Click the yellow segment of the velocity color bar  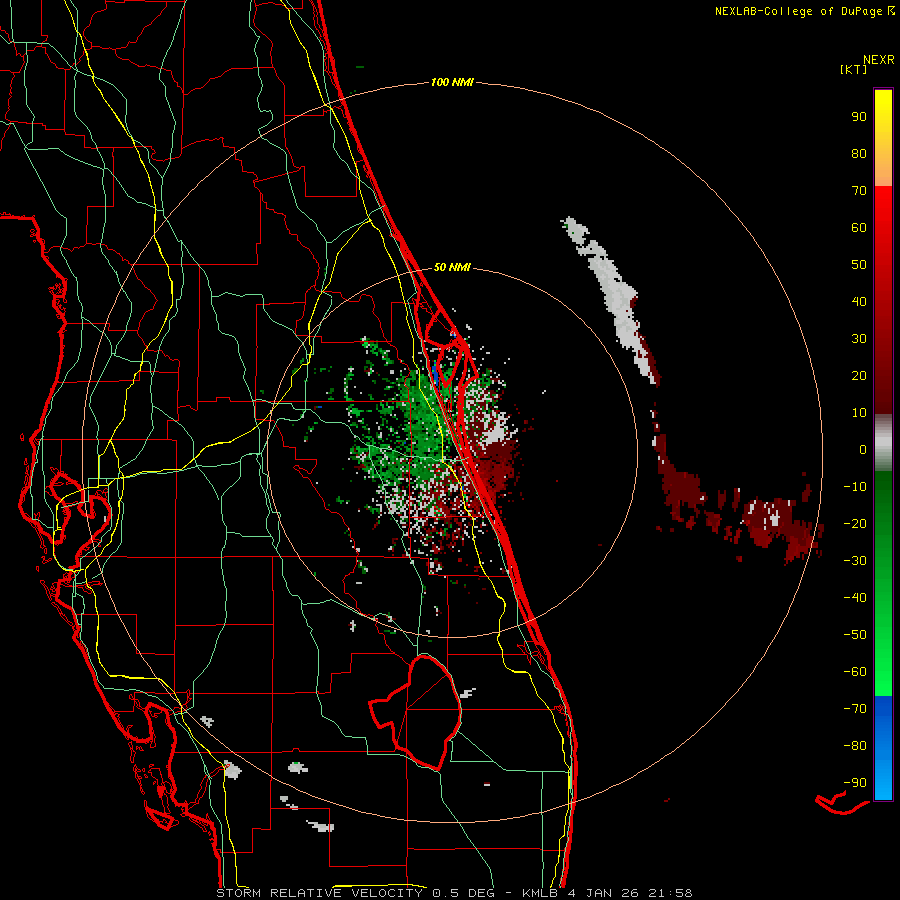click(883, 138)
